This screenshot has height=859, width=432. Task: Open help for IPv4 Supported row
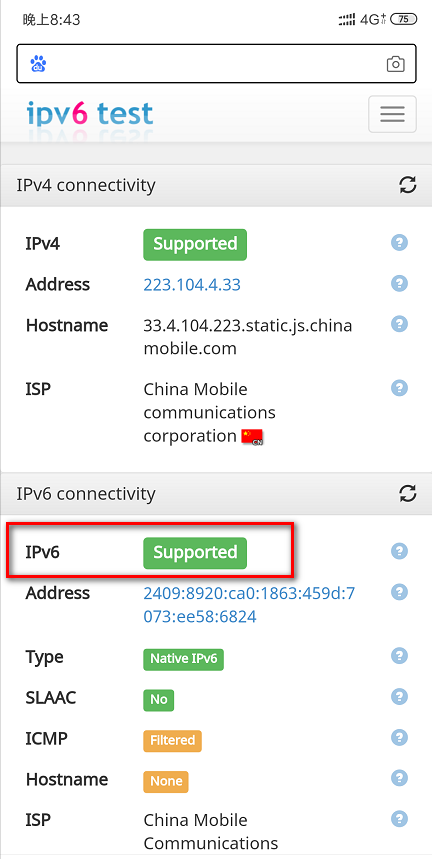pos(400,243)
